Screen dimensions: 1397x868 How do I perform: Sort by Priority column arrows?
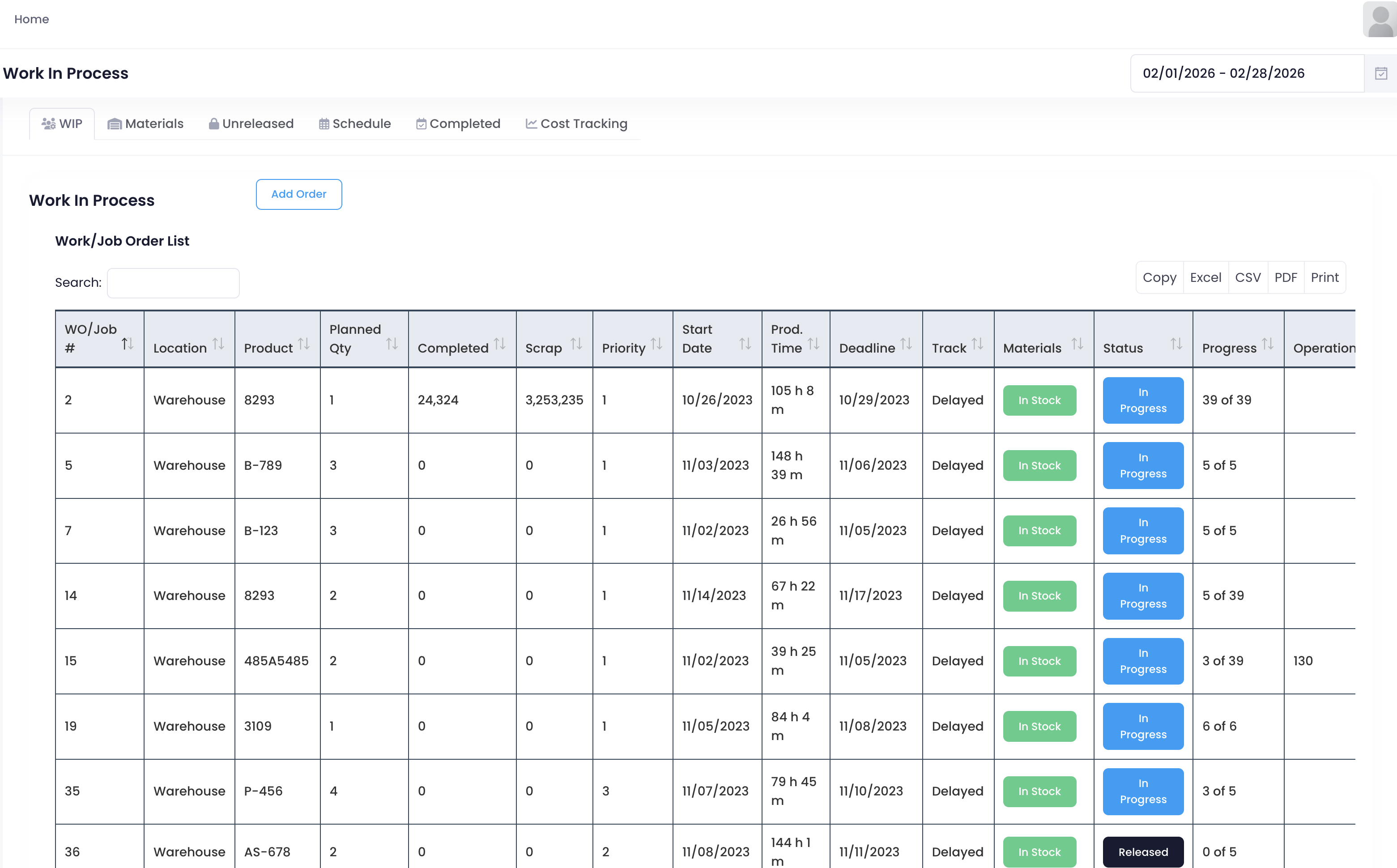(x=656, y=344)
